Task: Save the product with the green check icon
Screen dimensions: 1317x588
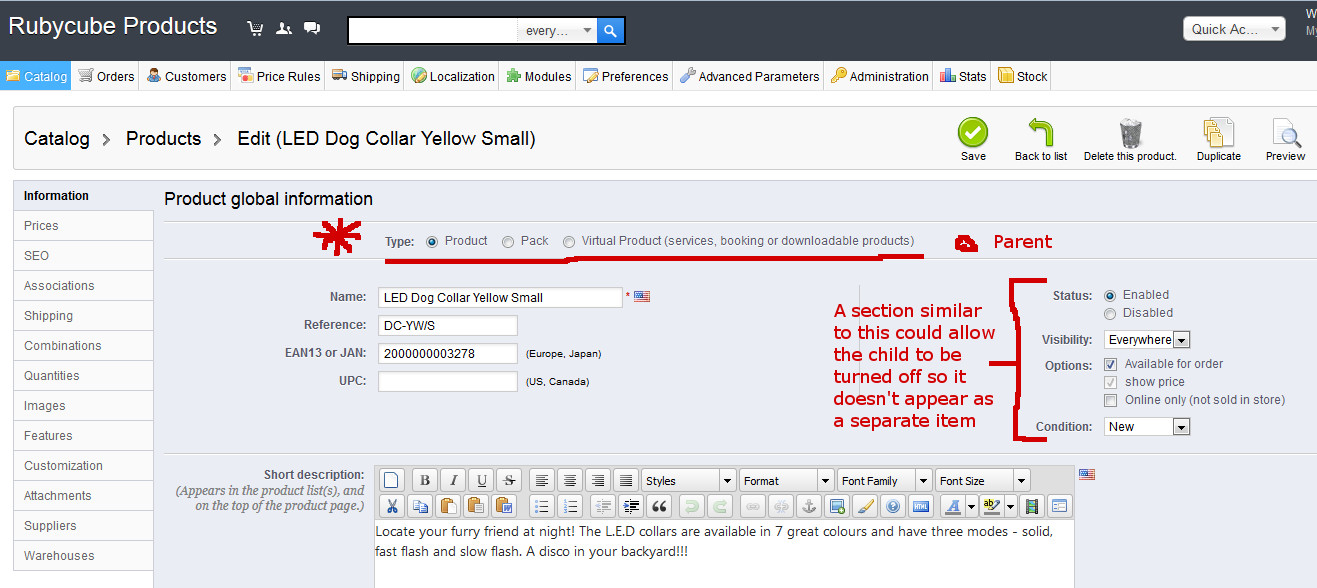Action: (973, 139)
